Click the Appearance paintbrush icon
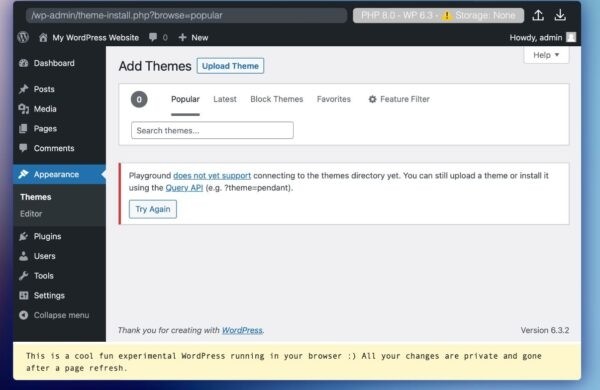Image resolution: width=600 pixels, height=390 pixels. point(23,174)
